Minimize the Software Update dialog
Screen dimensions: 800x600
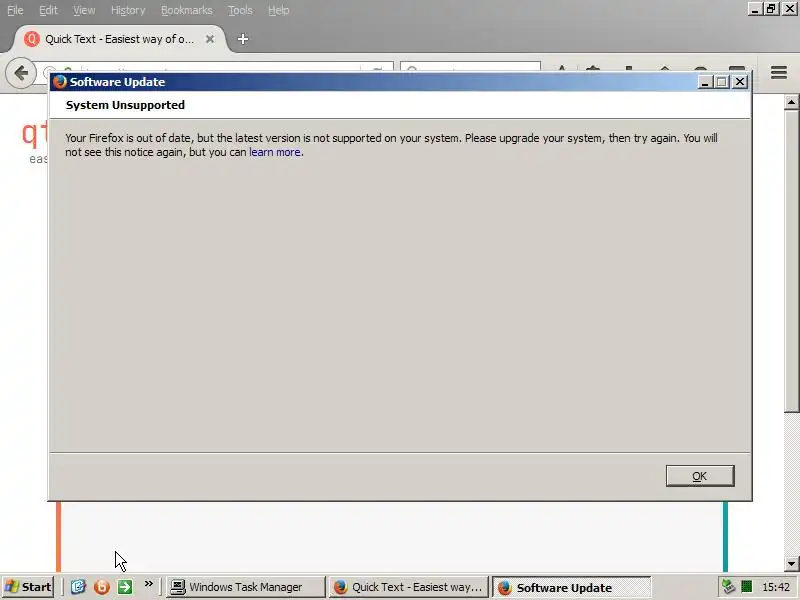point(705,82)
